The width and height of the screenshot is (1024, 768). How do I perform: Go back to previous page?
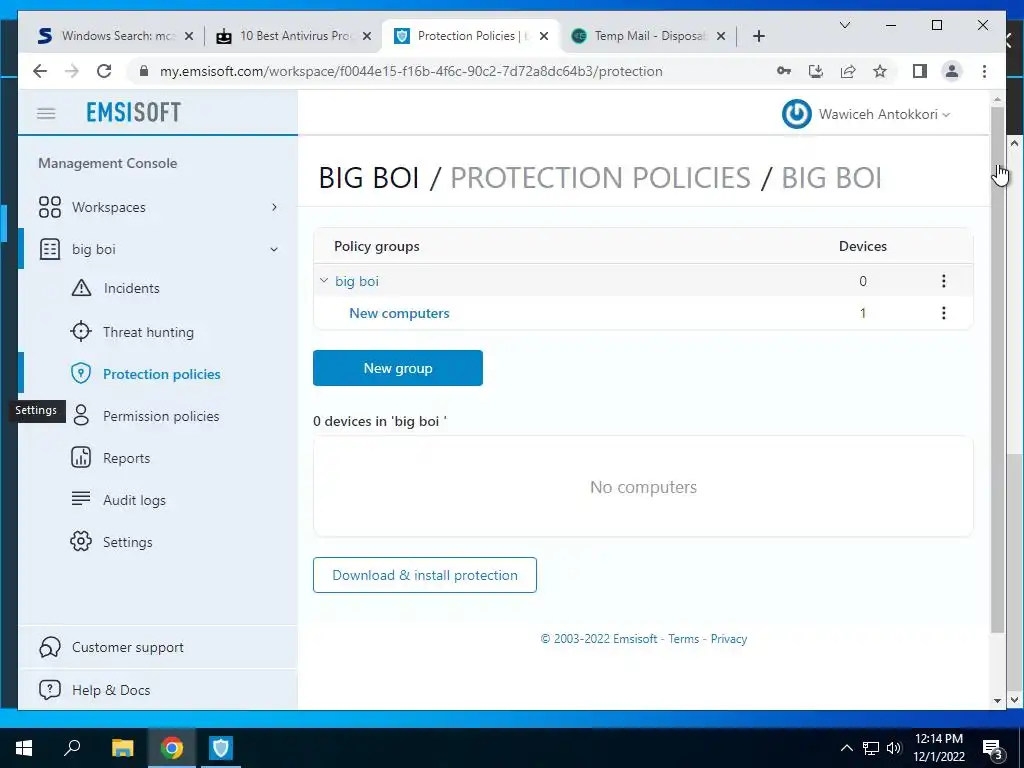click(x=40, y=71)
